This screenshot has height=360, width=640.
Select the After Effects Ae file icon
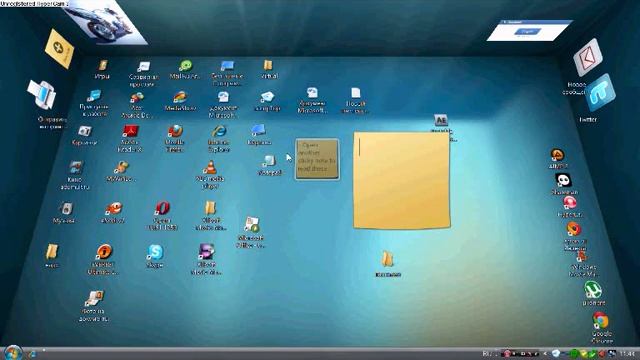tap(441, 120)
